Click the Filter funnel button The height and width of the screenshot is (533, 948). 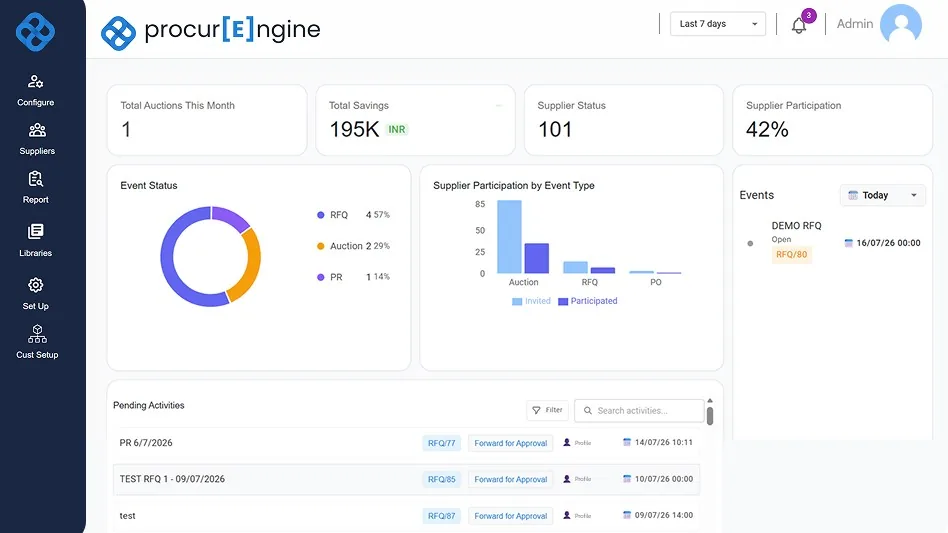(x=547, y=410)
